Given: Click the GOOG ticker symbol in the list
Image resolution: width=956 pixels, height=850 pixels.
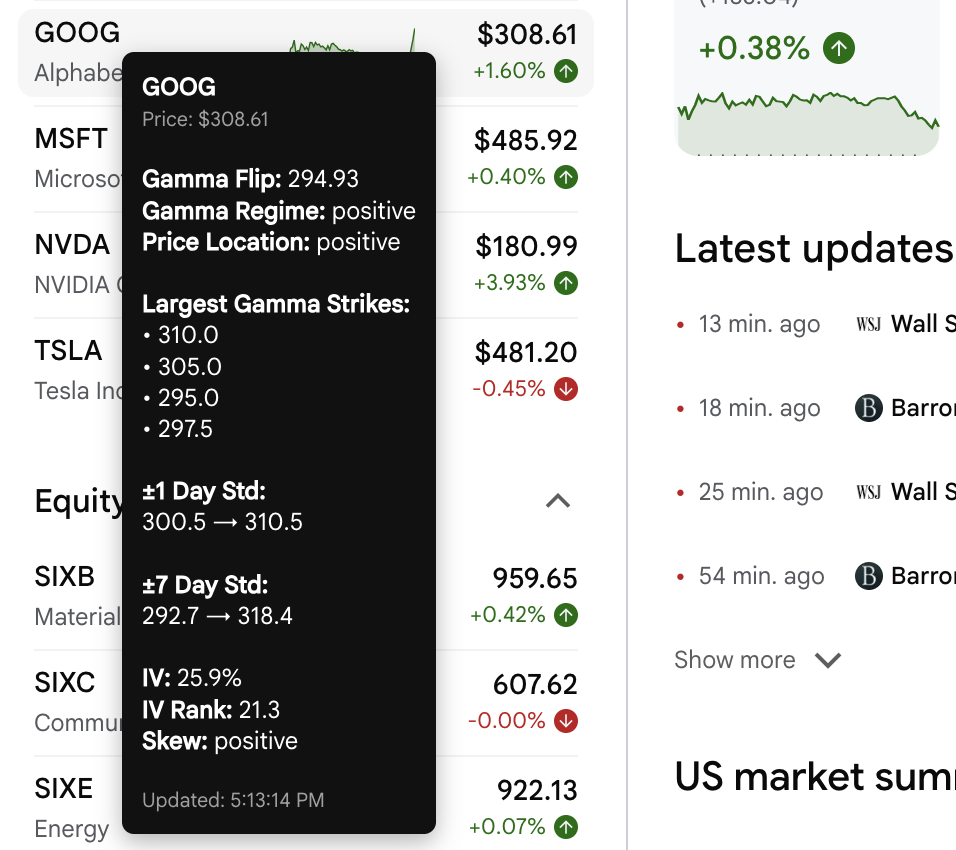Looking at the screenshot, I should (77, 33).
